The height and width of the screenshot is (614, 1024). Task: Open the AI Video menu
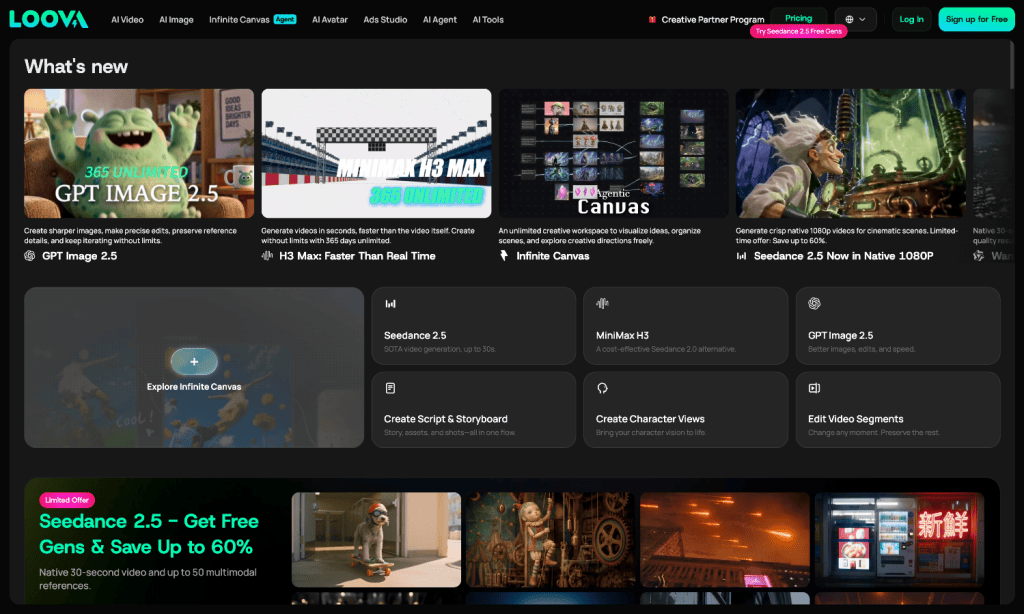click(x=127, y=20)
